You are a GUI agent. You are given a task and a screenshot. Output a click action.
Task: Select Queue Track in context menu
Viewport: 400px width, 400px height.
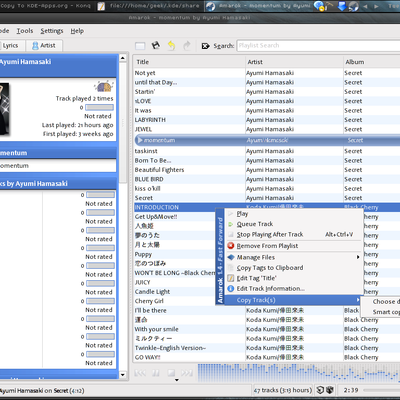(x=294, y=224)
